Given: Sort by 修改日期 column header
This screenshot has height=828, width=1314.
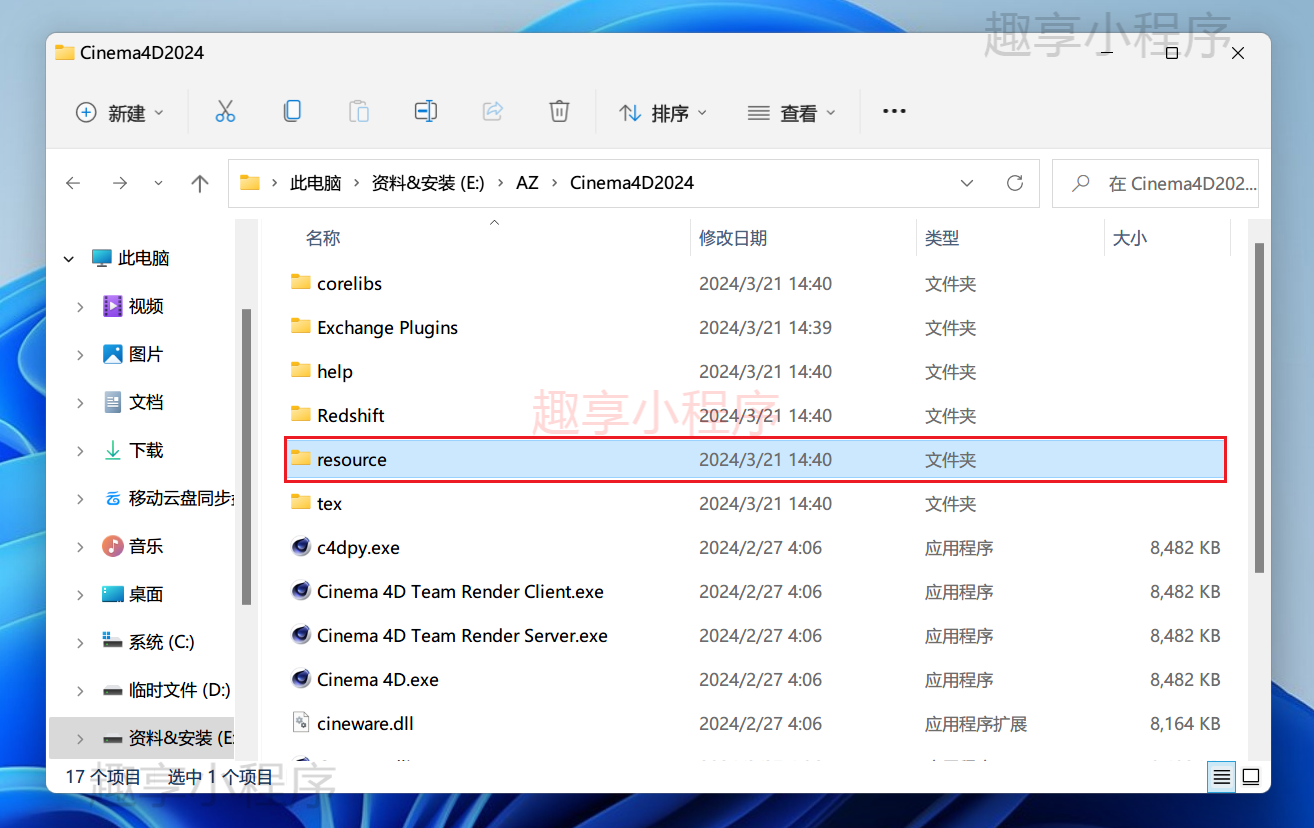Looking at the screenshot, I should pos(733,238).
